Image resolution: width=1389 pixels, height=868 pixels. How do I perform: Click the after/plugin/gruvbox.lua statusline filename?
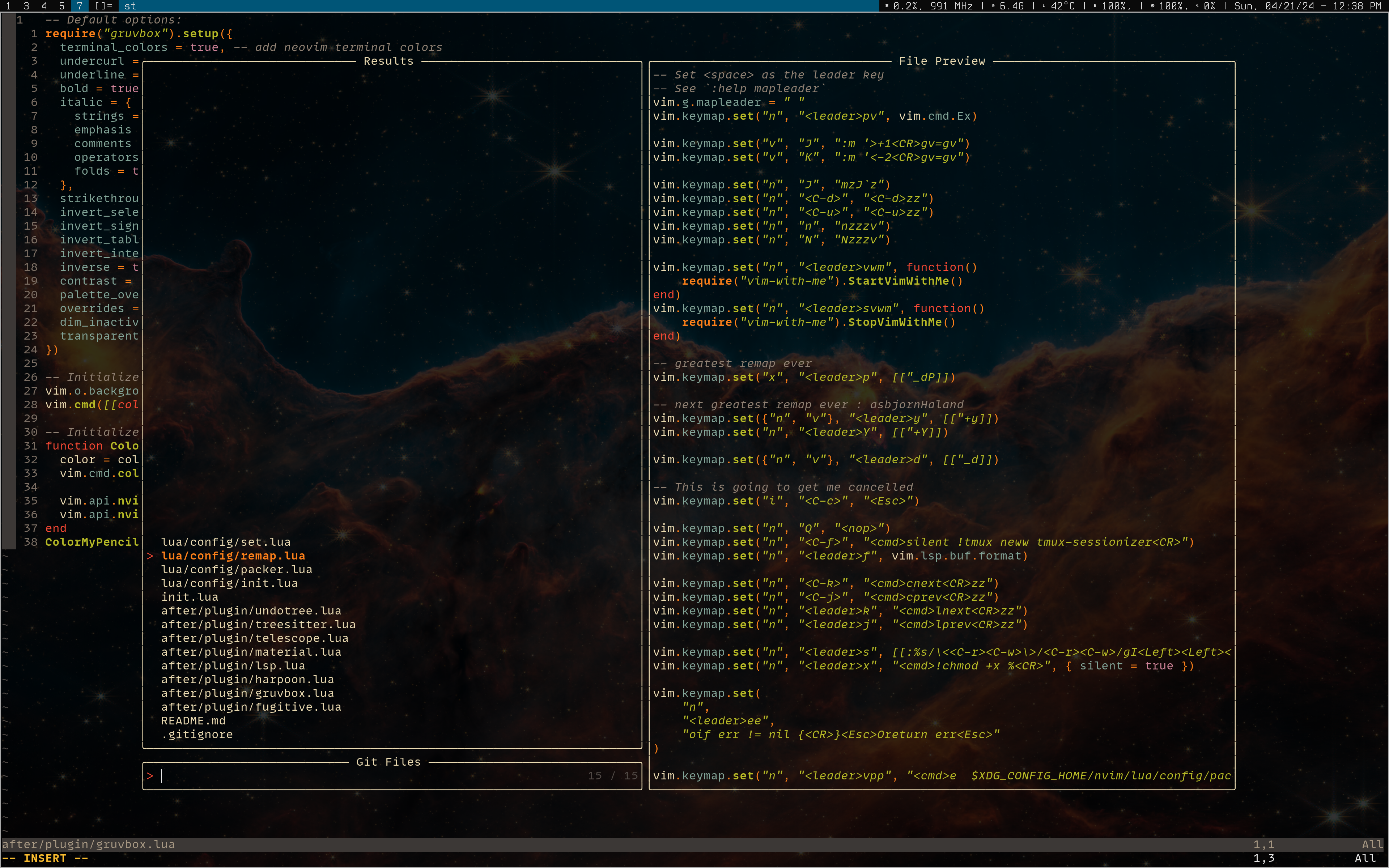click(88, 844)
